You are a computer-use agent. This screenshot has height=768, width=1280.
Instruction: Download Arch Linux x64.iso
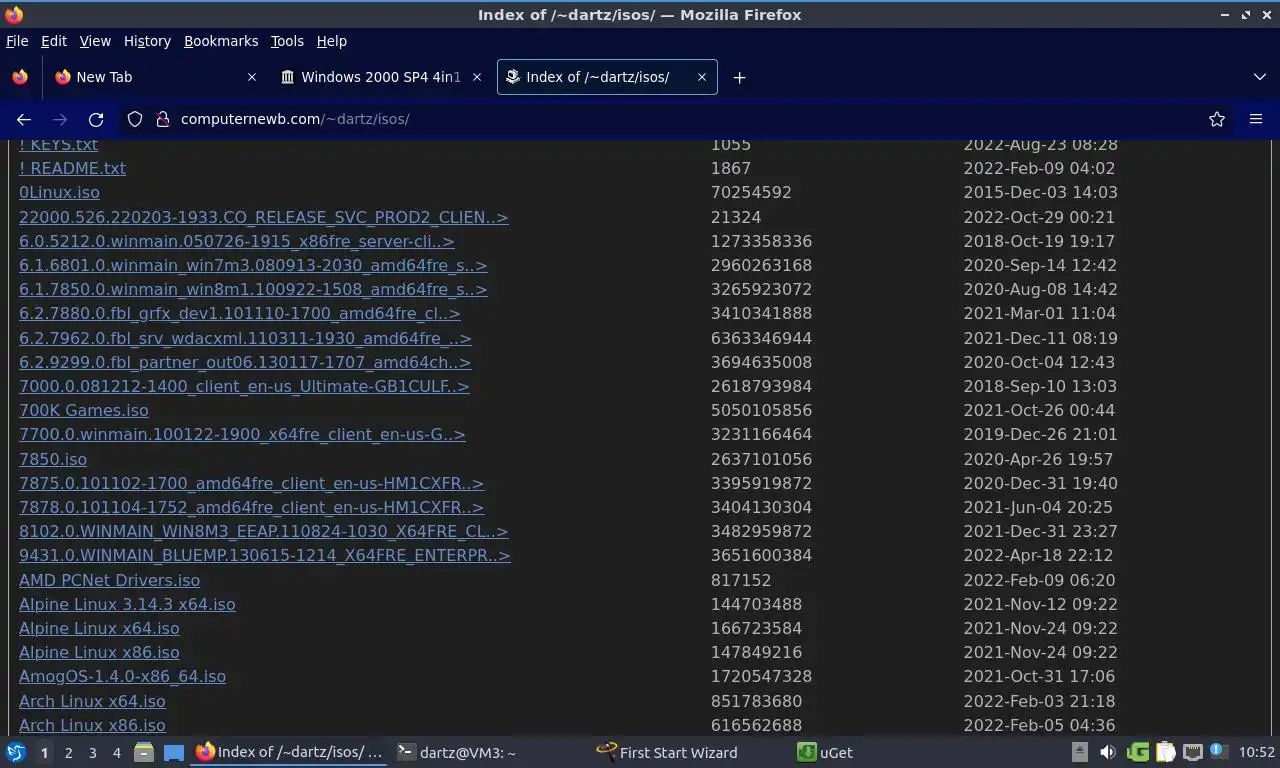[92, 701]
